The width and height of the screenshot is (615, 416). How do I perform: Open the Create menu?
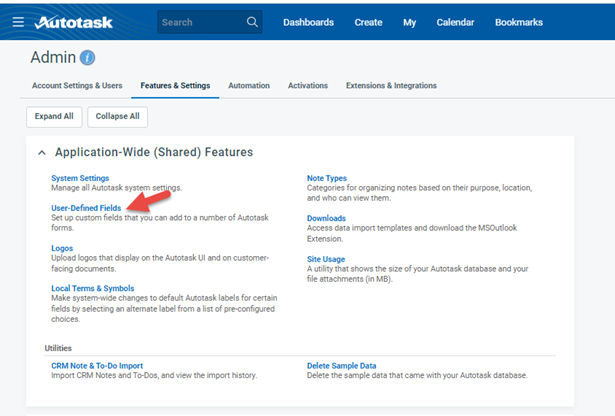click(368, 22)
